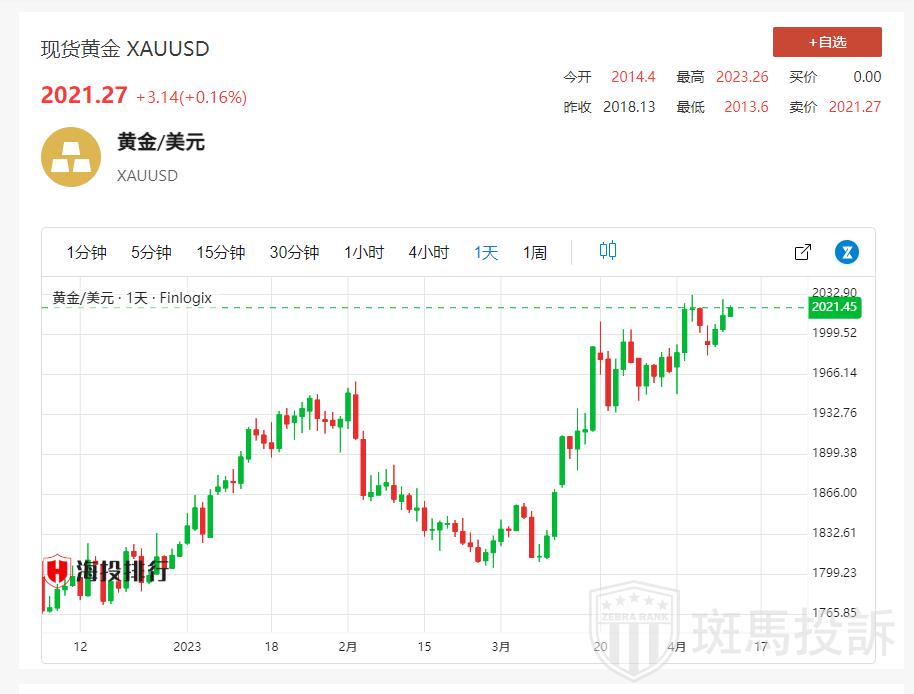914x694 pixels.
Task: Click the green 2021.45 price label
Action: click(x=835, y=307)
